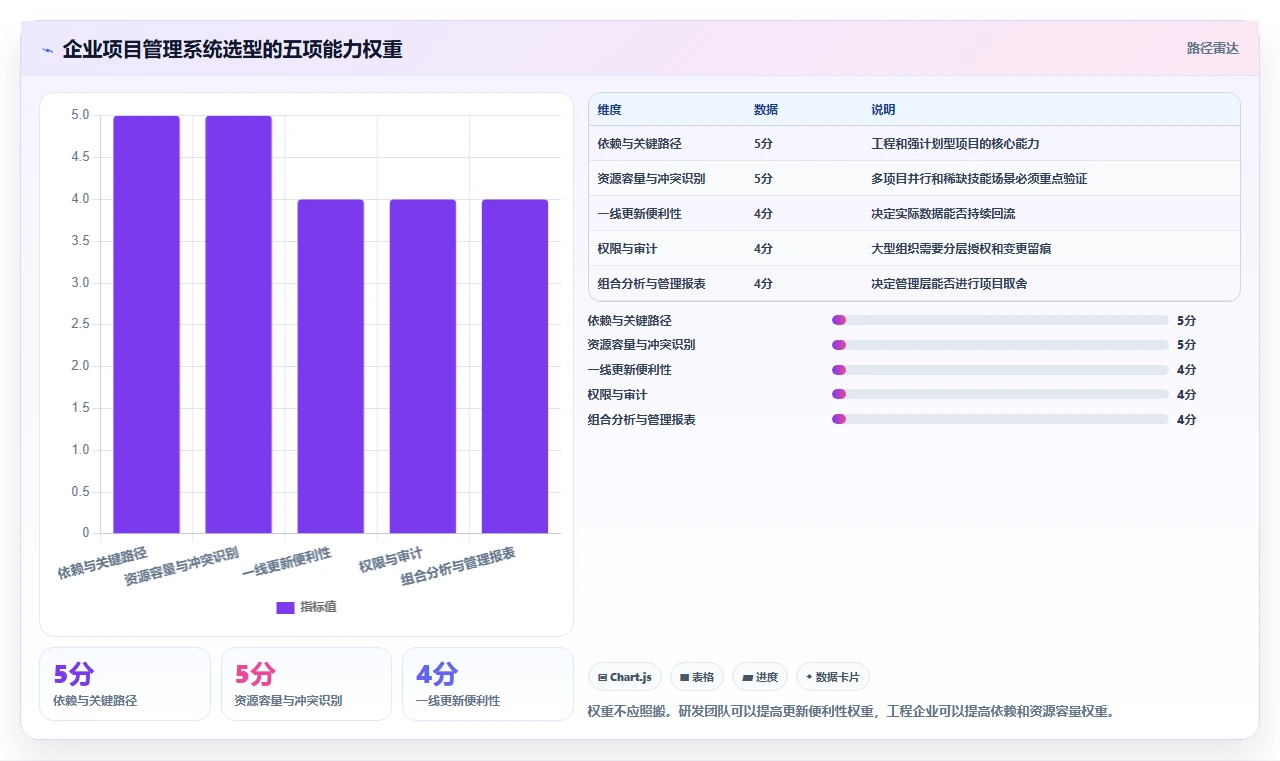Open the 5分 资源容量与冲突识别 data card
This screenshot has width=1280, height=761.
pyautogui.click(x=306, y=684)
